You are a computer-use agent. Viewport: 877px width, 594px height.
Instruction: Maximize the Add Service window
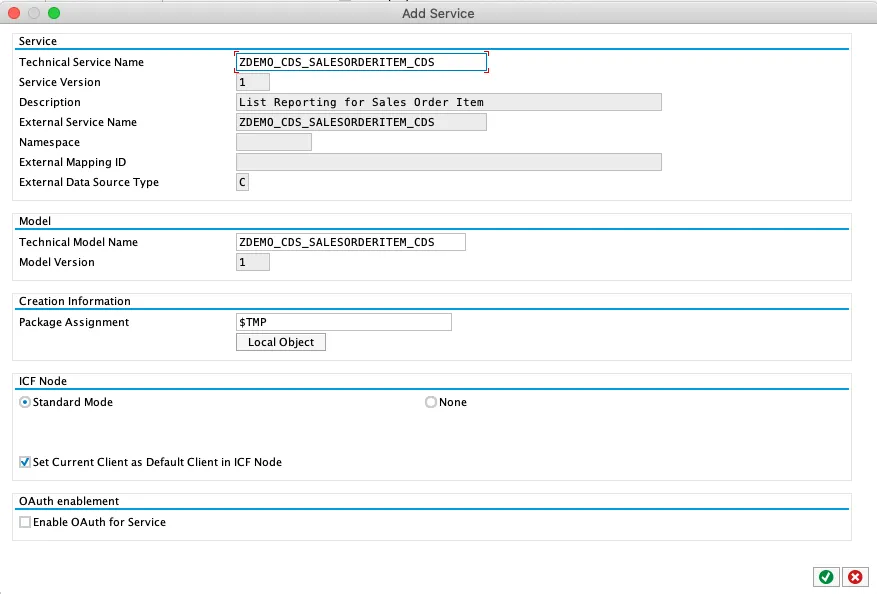(x=54, y=13)
